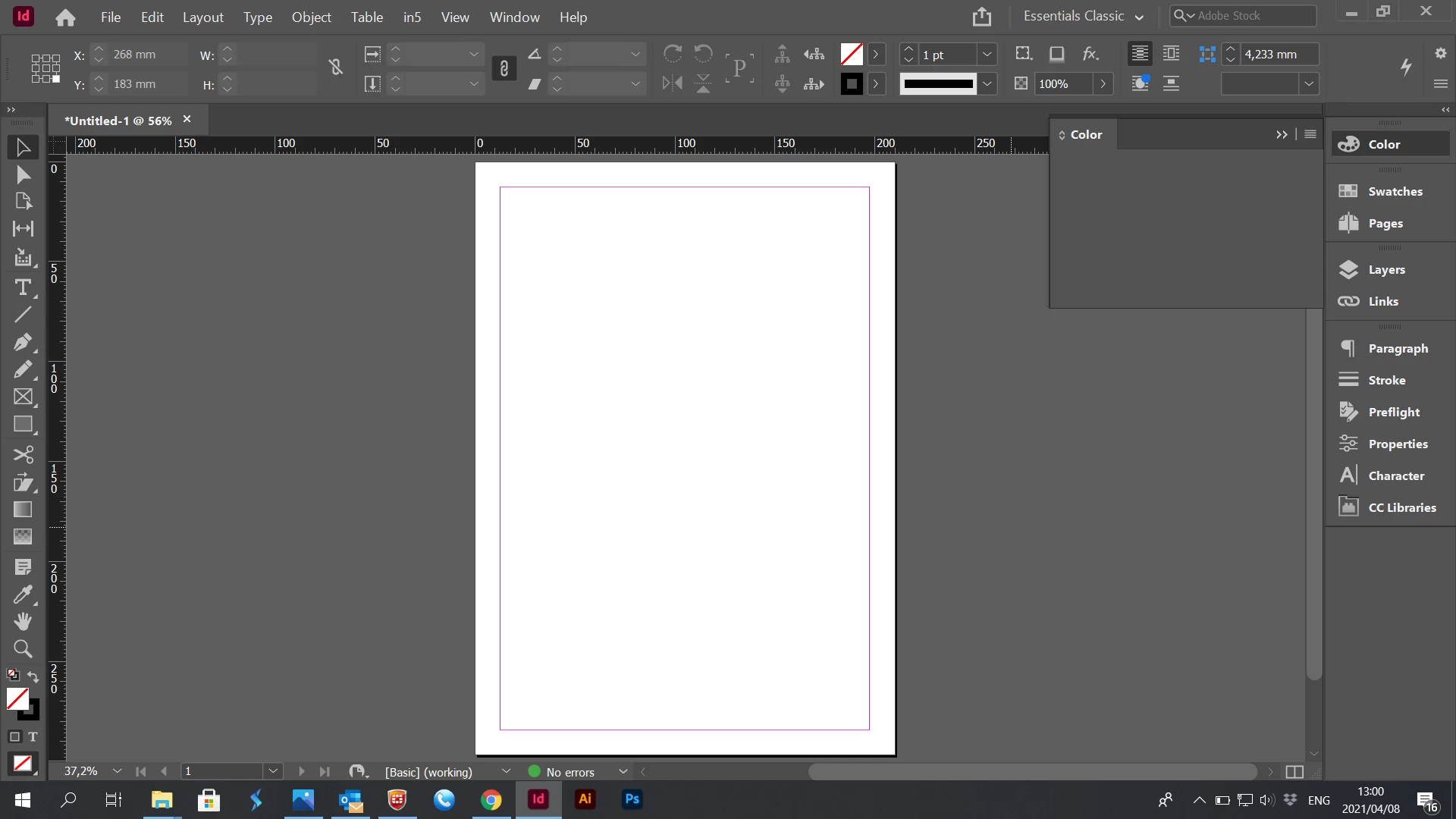This screenshot has height=819, width=1456.
Task: Select the Zoom tool
Action: pos(23,649)
